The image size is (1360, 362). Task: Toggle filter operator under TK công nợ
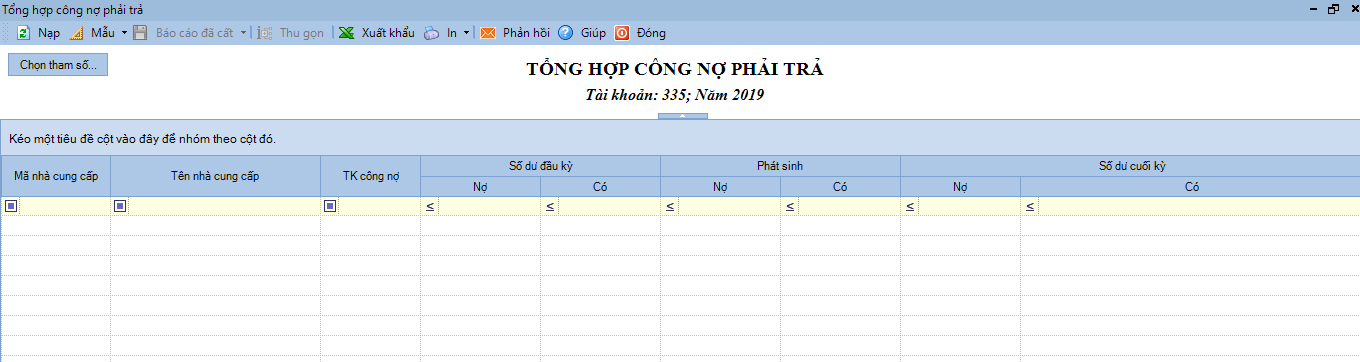[x=330, y=206]
